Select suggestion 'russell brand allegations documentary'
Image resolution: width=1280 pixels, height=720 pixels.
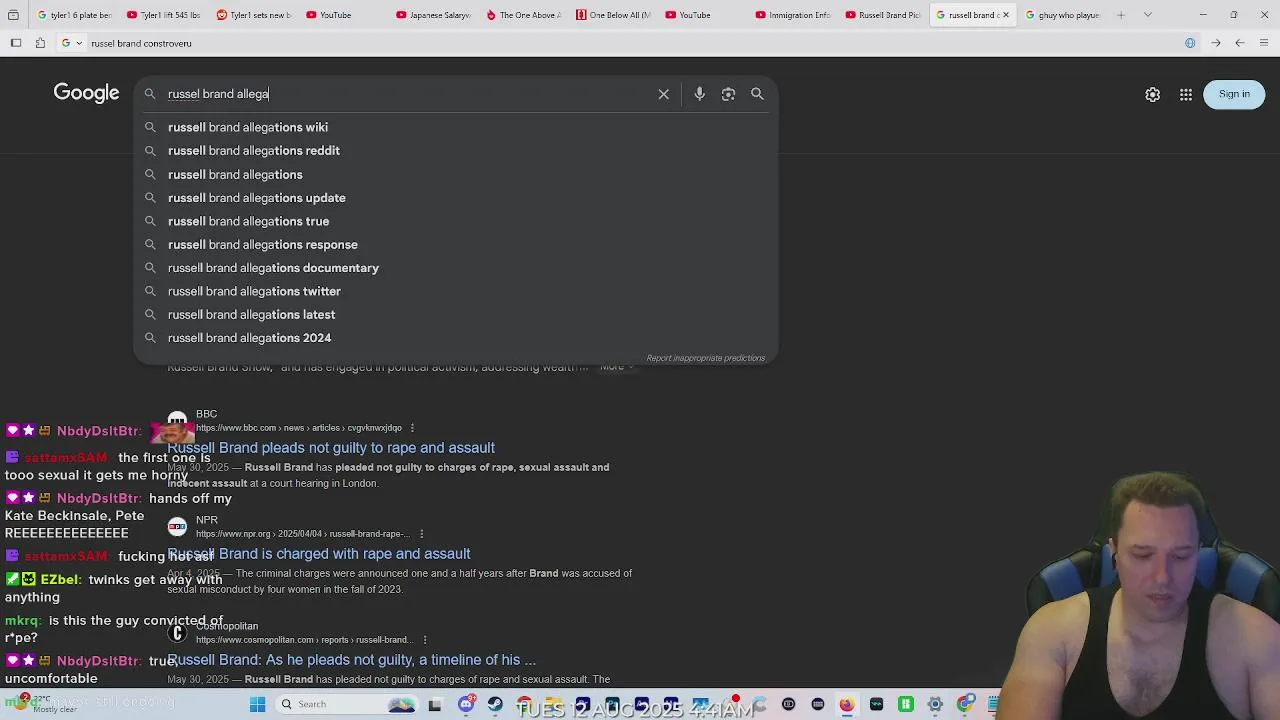coord(455,267)
